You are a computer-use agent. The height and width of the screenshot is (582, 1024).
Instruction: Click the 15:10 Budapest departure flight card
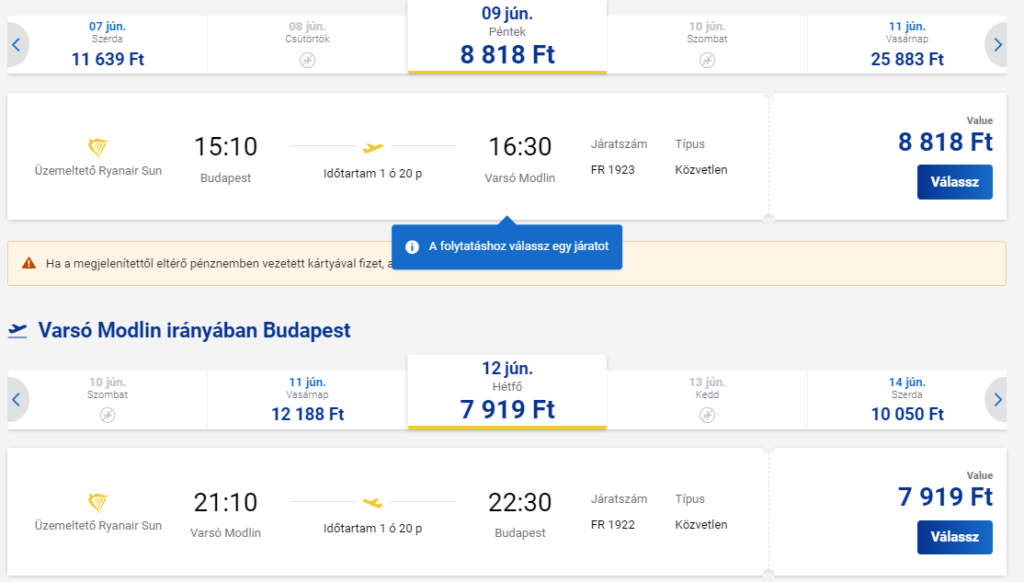click(388, 157)
